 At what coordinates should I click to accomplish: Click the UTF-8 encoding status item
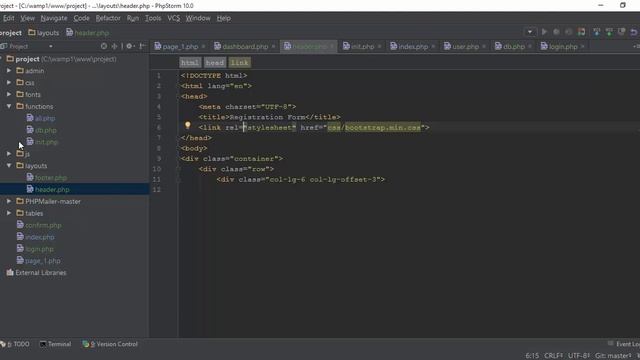point(579,356)
